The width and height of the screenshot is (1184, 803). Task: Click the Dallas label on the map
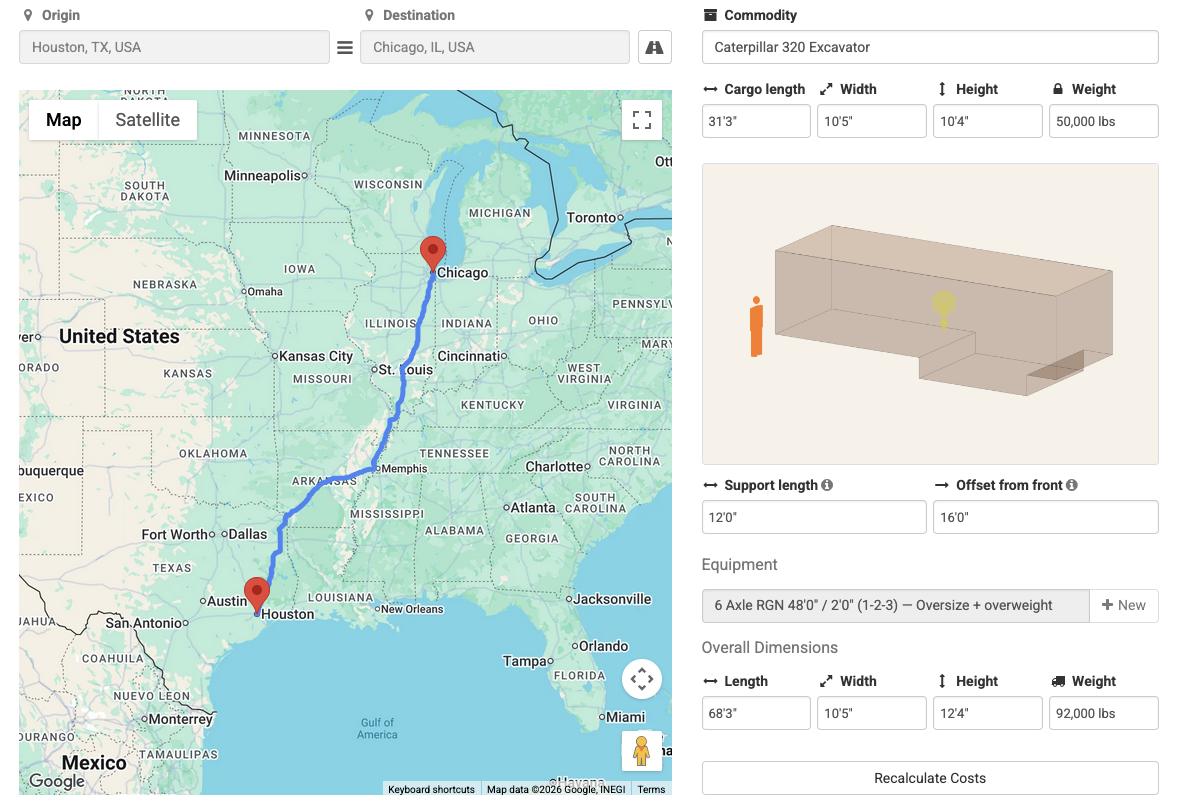click(248, 534)
